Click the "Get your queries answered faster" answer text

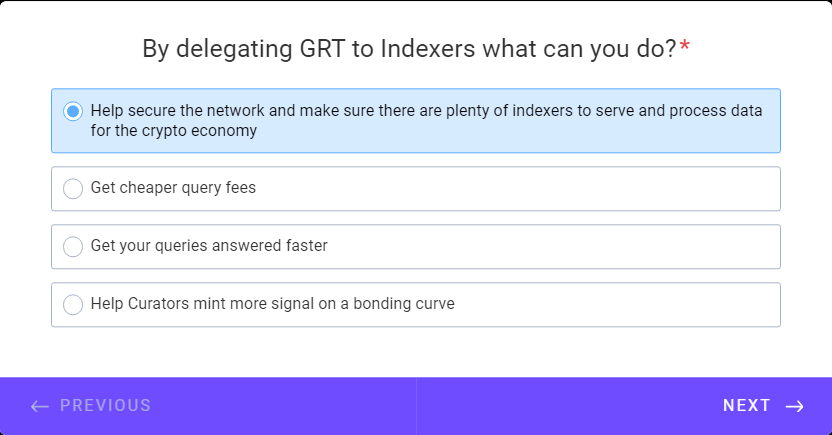209,246
